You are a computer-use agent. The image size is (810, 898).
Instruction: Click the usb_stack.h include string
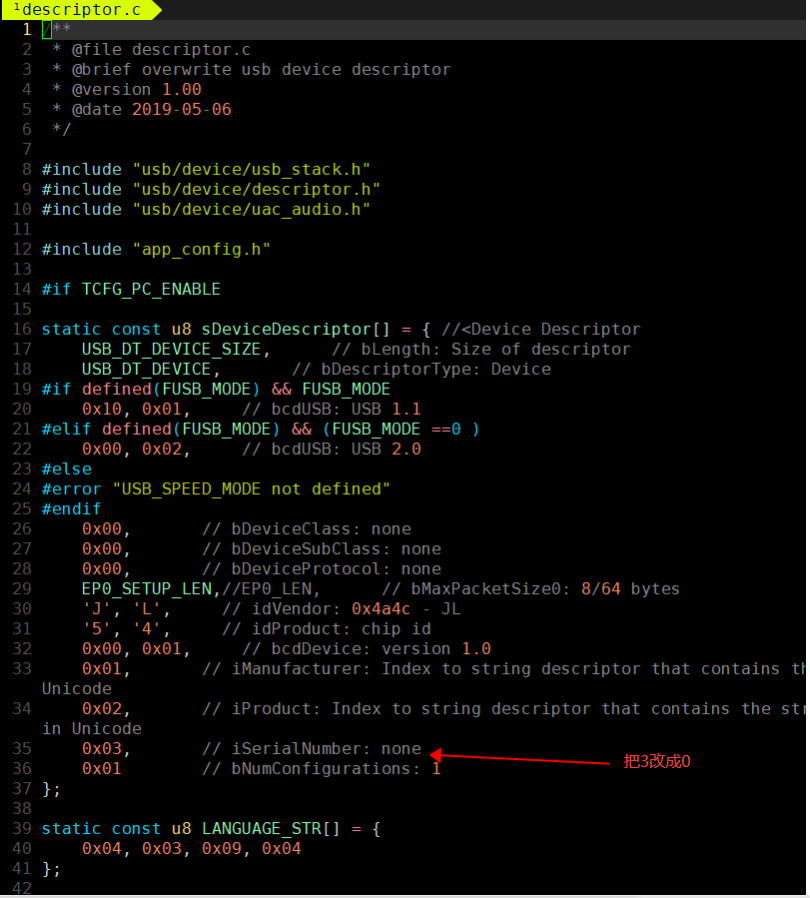click(x=251, y=170)
